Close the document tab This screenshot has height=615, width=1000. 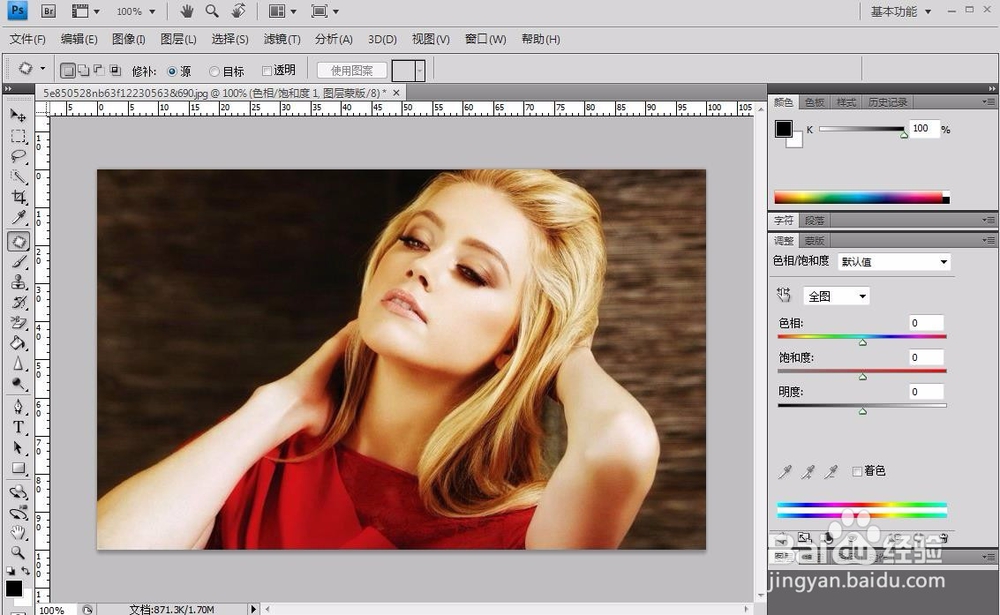point(396,93)
